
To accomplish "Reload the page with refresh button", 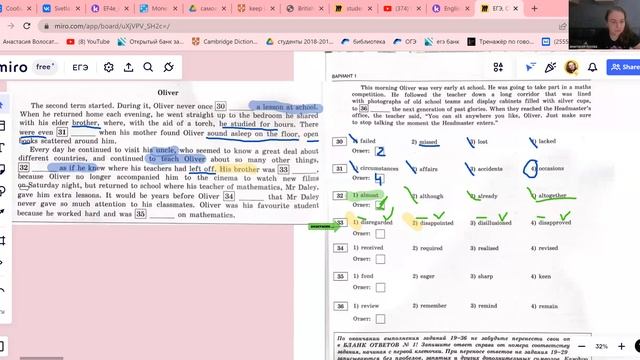I will tap(27, 26).
